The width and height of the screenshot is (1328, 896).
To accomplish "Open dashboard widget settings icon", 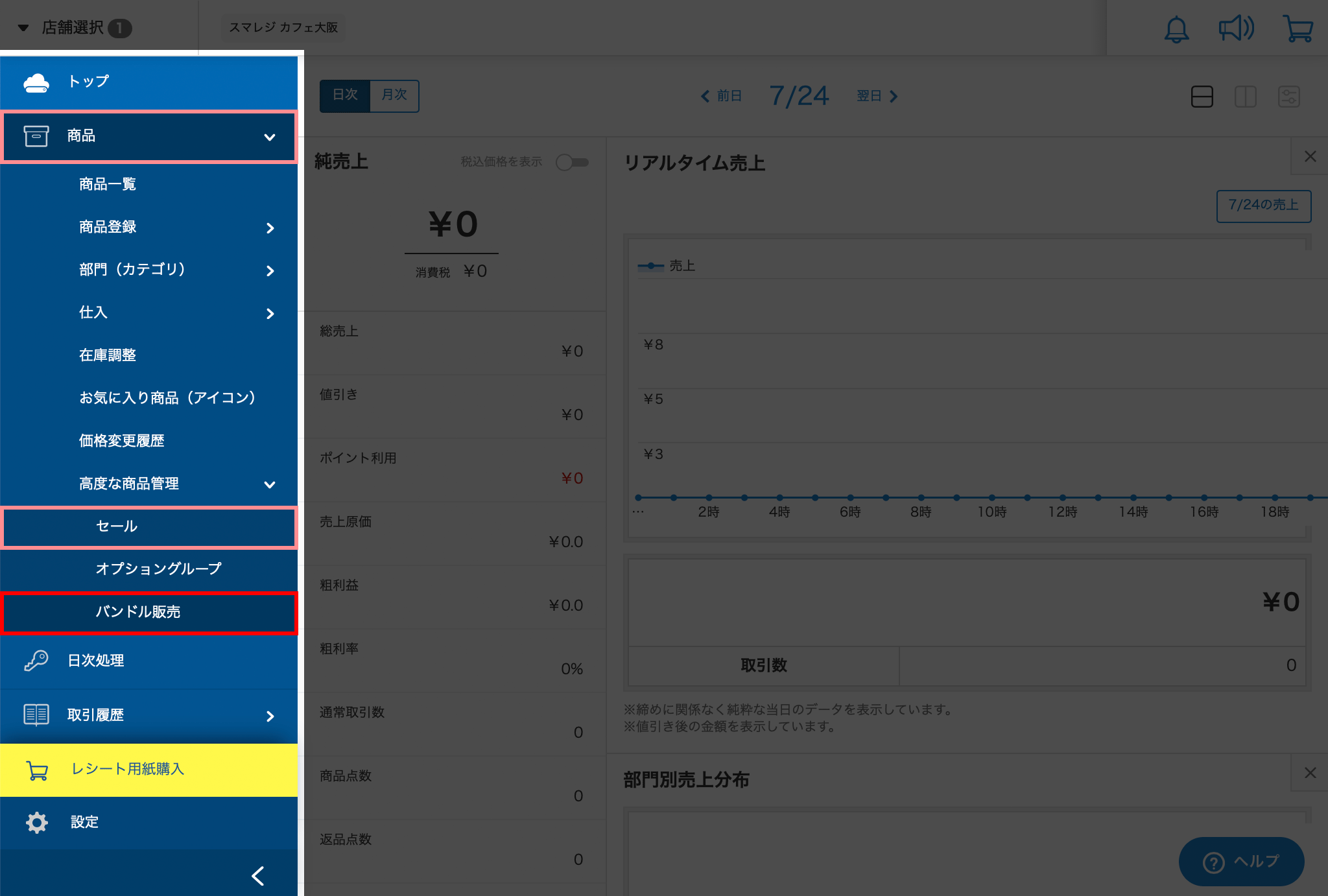I will click(1288, 97).
